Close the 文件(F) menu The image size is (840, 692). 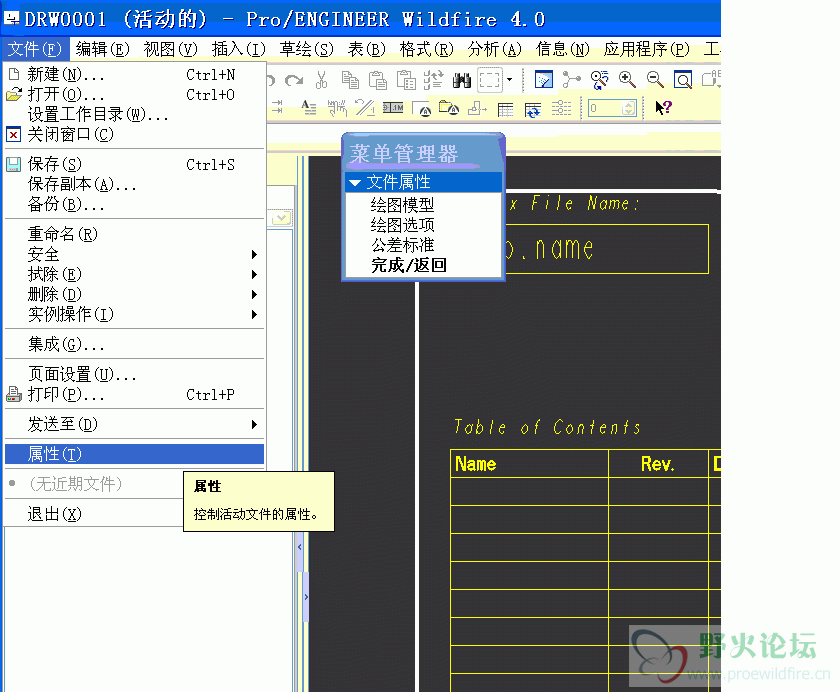coord(35,49)
